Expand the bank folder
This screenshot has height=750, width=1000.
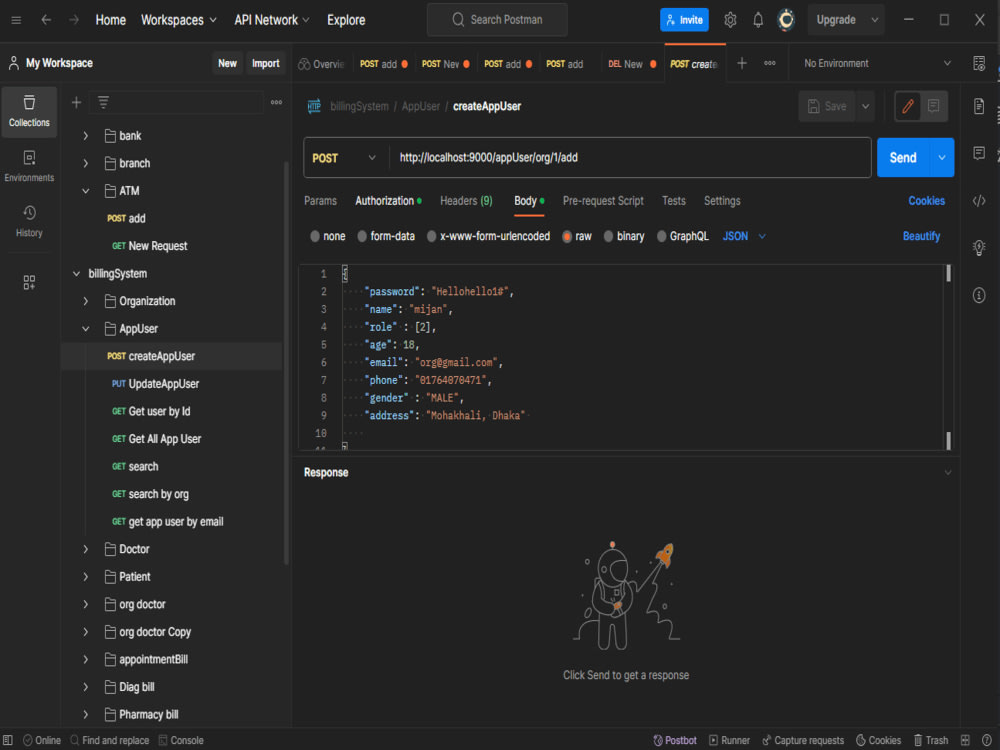85,136
